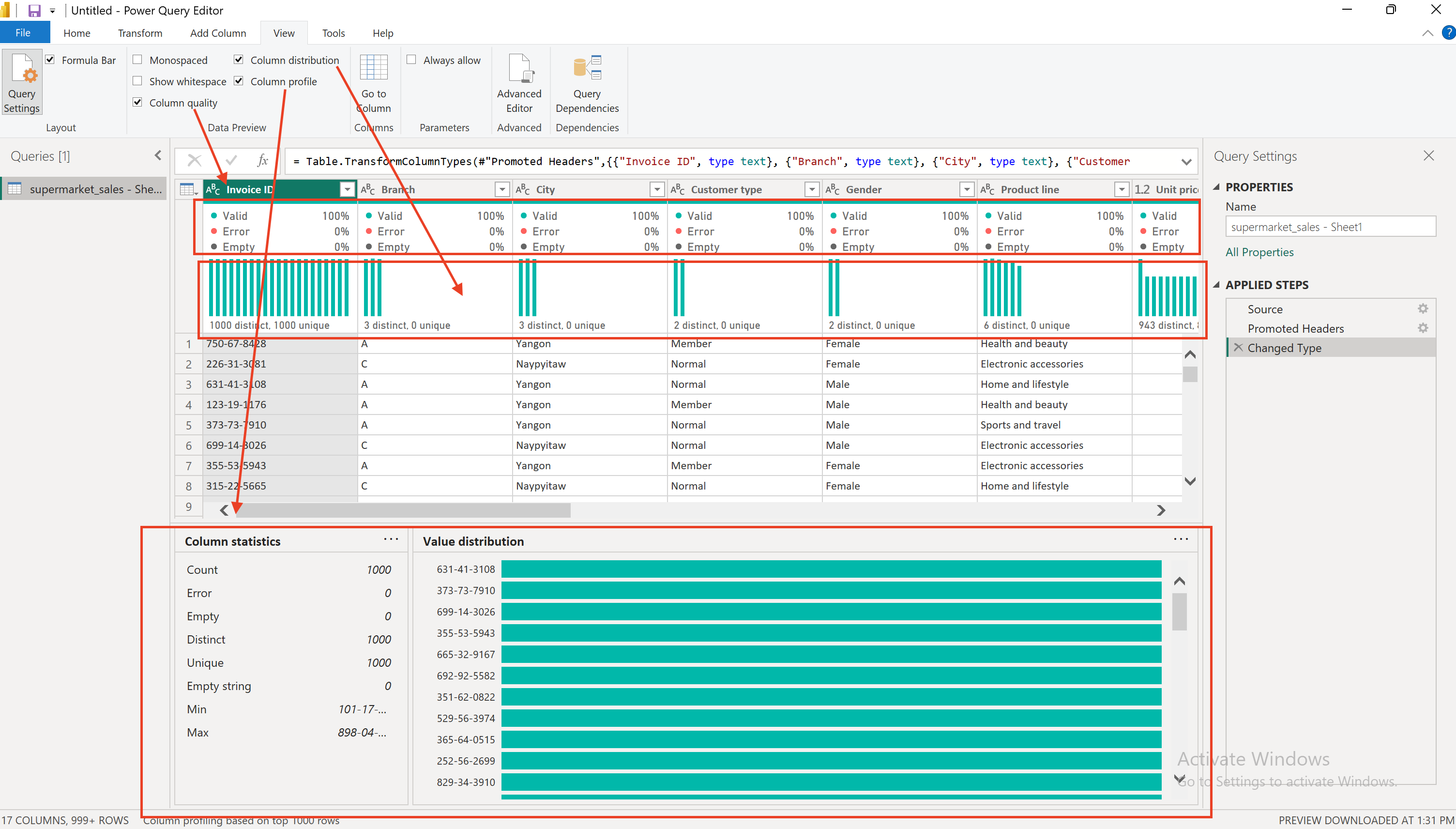Enable Show whitespace checkbox

[x=137, y=81]
